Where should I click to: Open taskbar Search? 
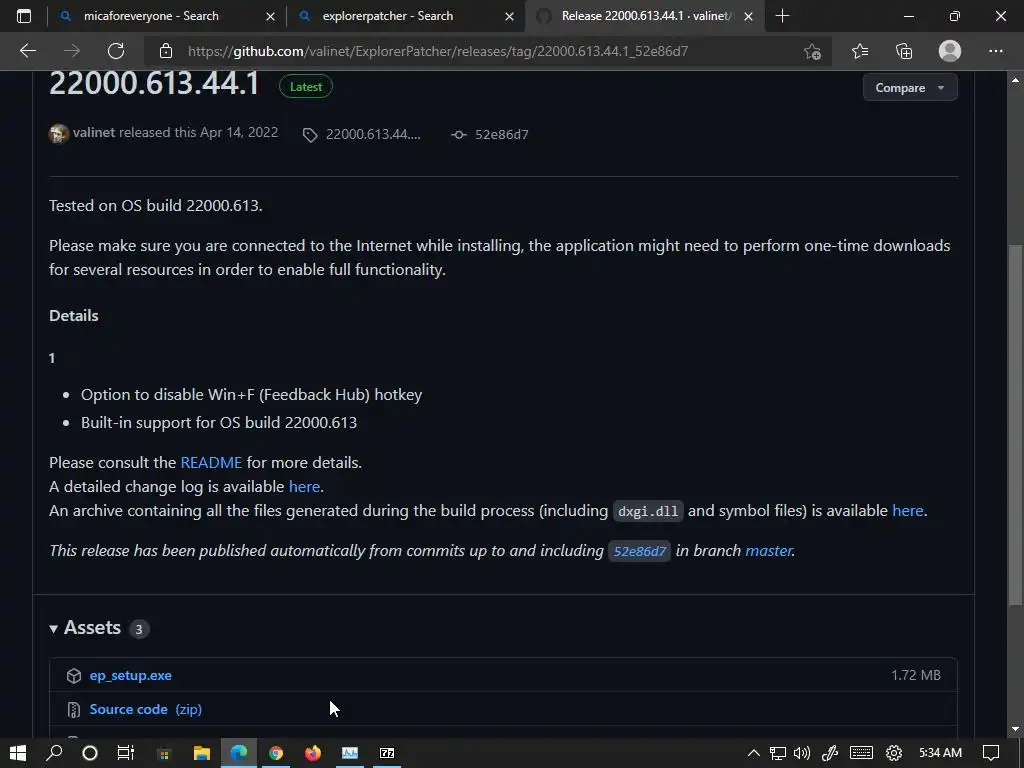point(54,753)
